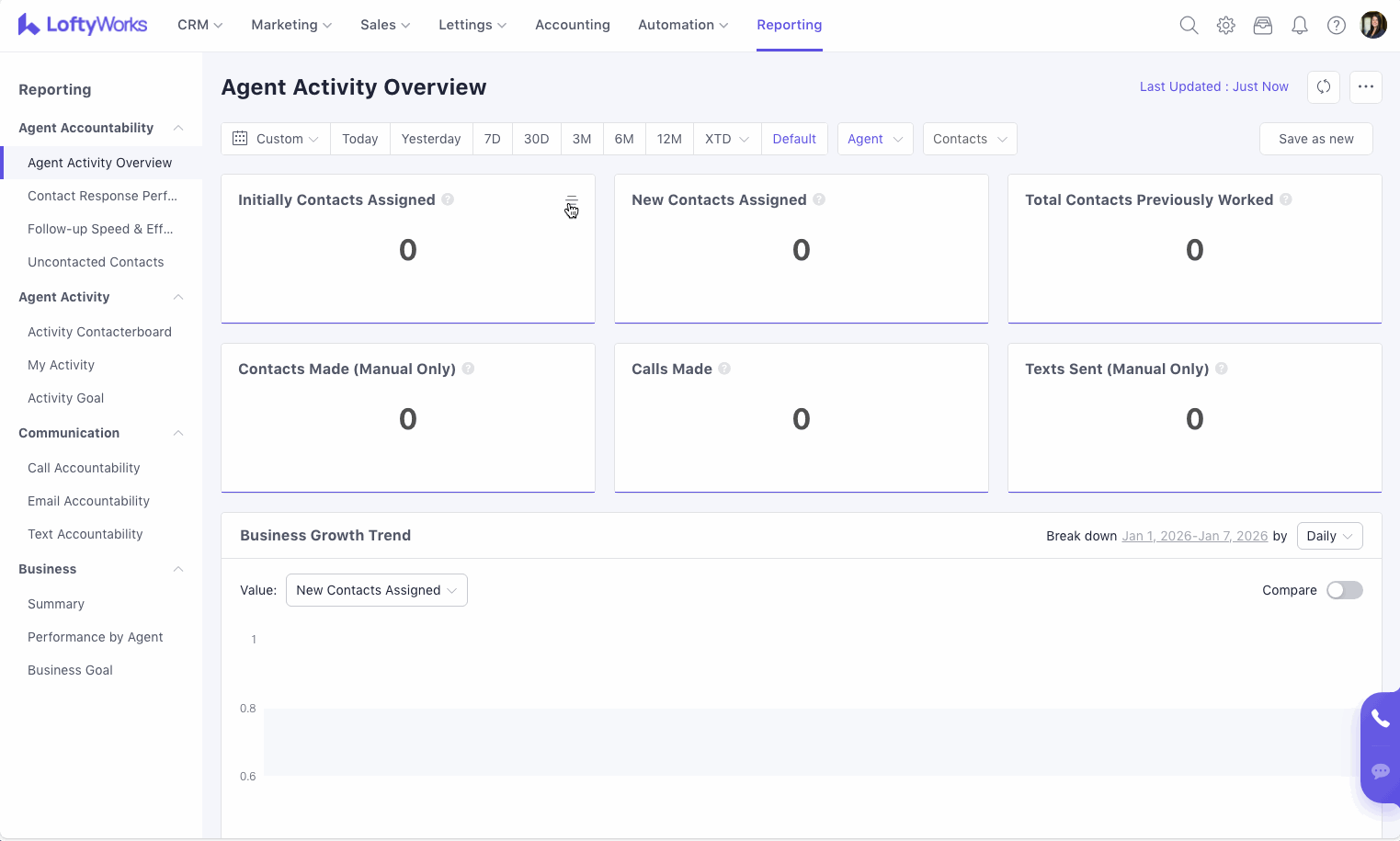Open the Marketing menu
The width and height of the screenshot is (1400, 841).
290,25
